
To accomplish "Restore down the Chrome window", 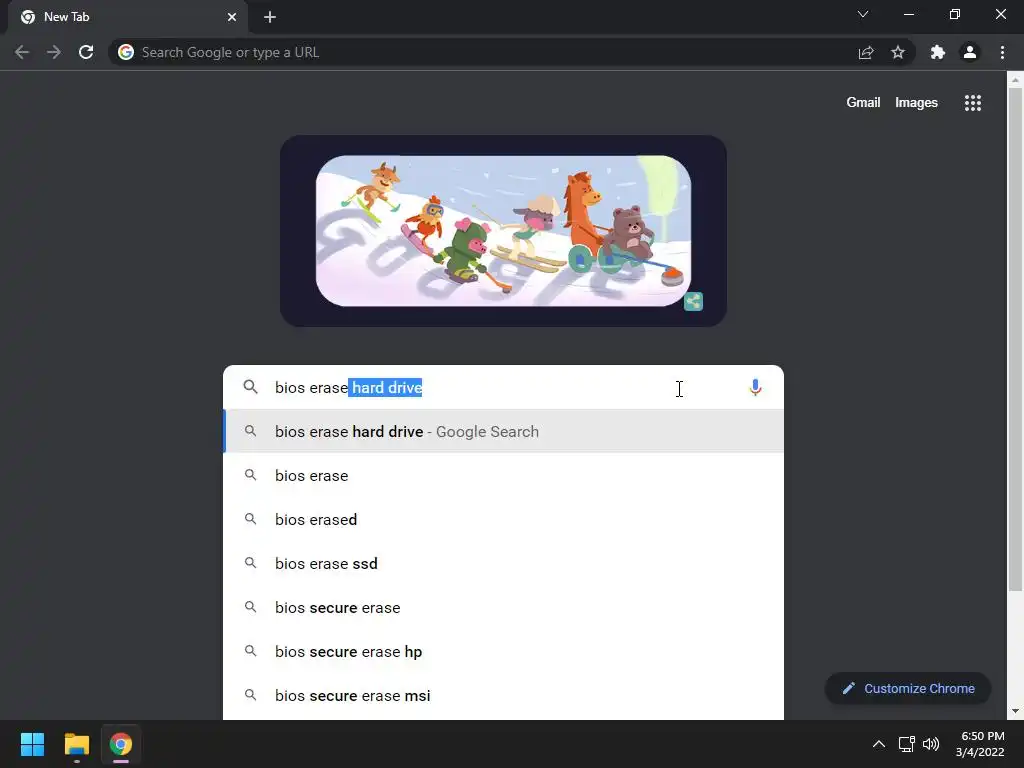I will [955, 14].
